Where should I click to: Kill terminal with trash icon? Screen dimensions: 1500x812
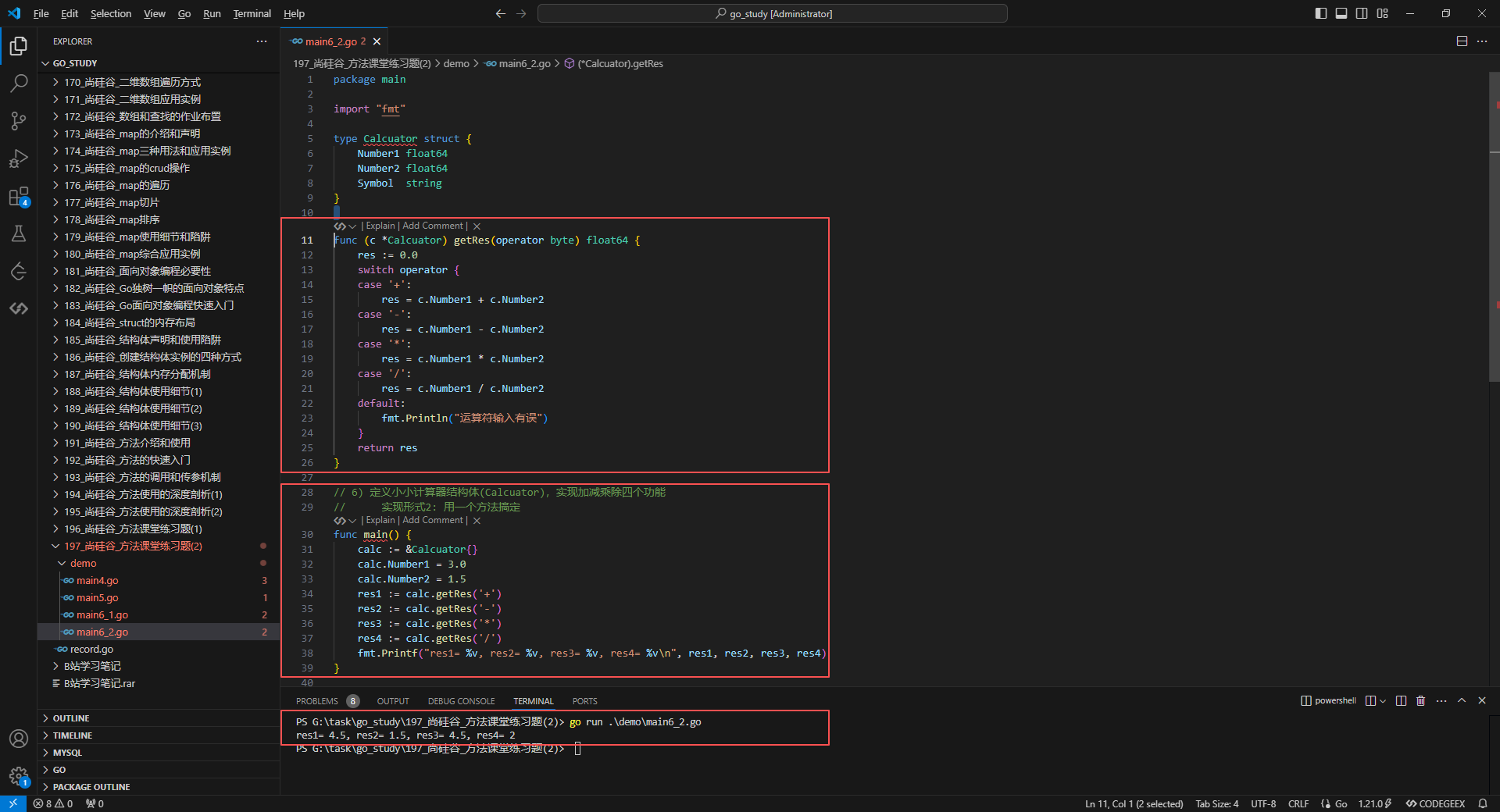pos(1420,701)
